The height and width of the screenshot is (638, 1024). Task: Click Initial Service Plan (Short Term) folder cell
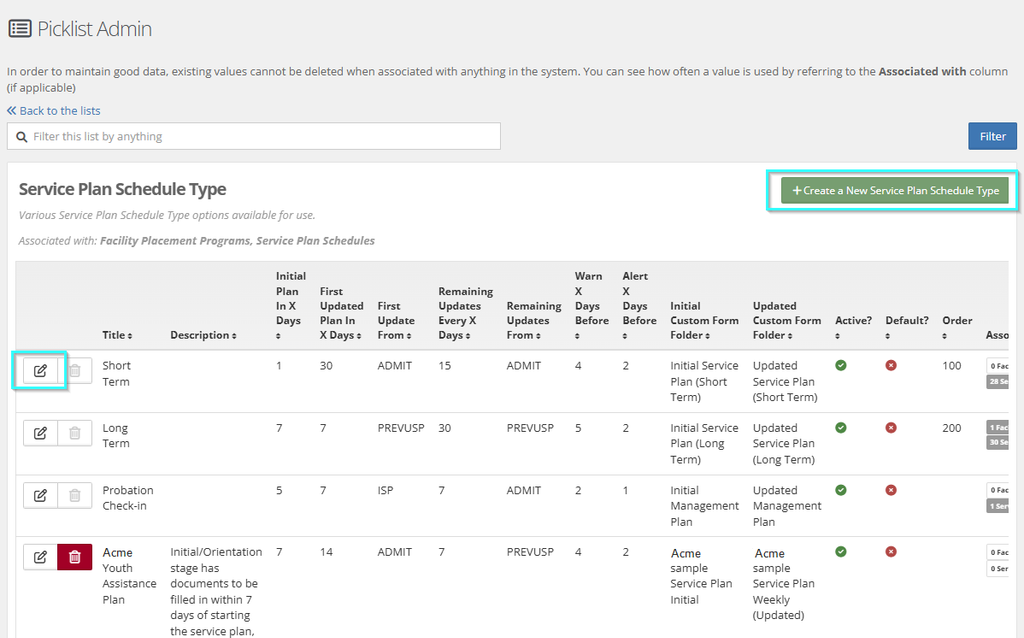point(704,381)
